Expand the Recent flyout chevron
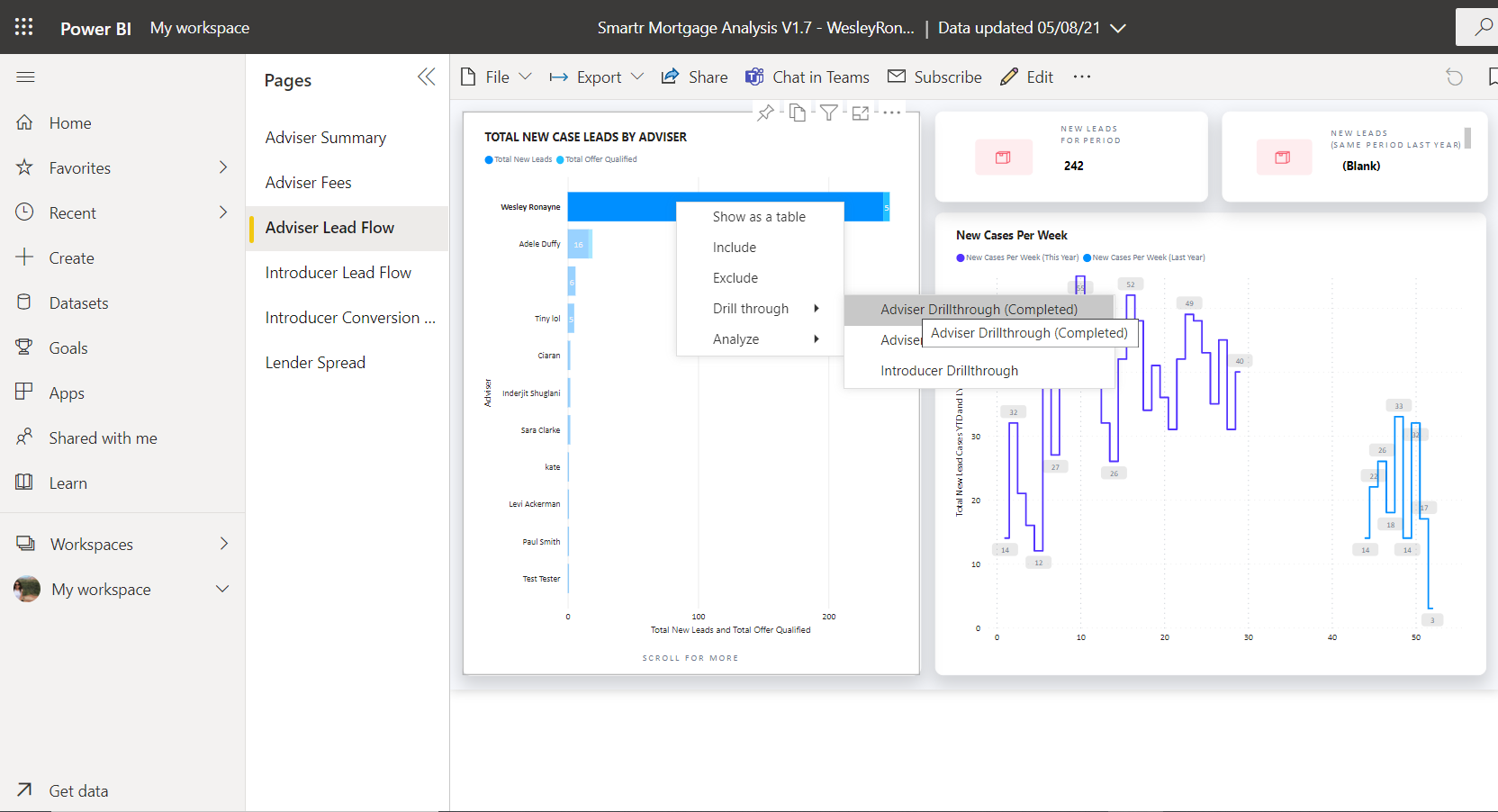 point(223,212)
